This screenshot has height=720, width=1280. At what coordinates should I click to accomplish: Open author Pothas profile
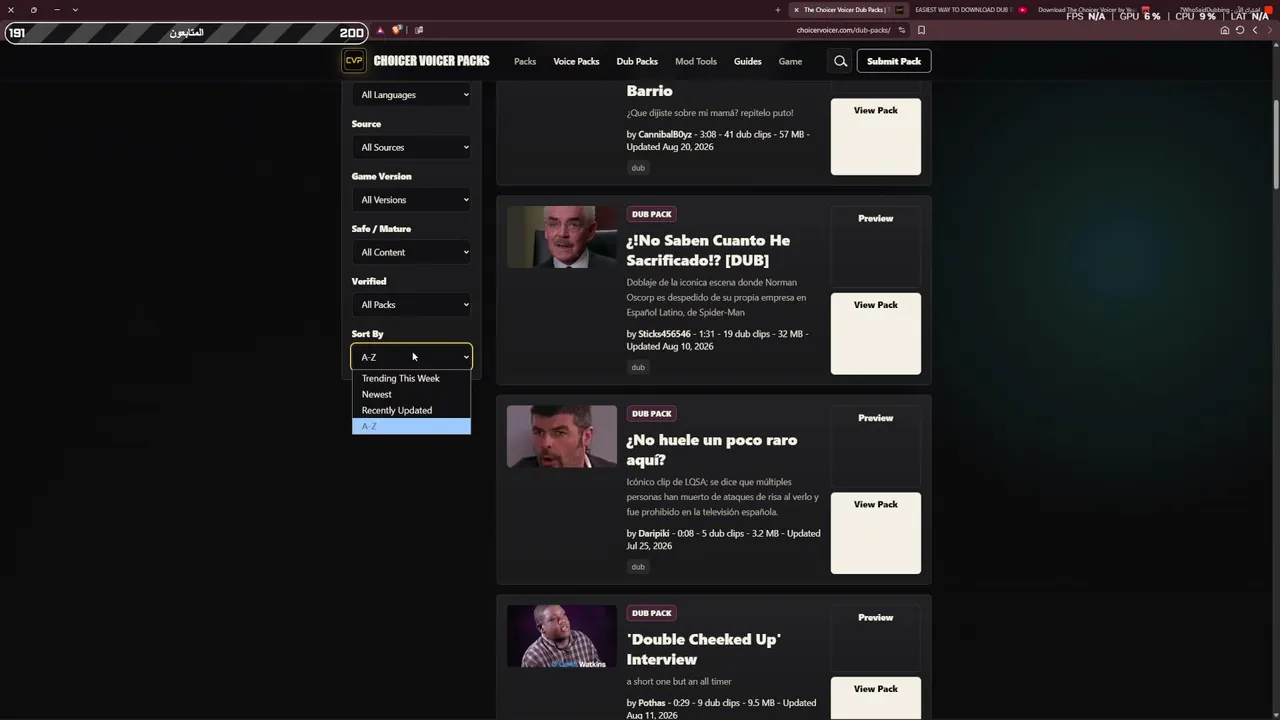point(652,703)
